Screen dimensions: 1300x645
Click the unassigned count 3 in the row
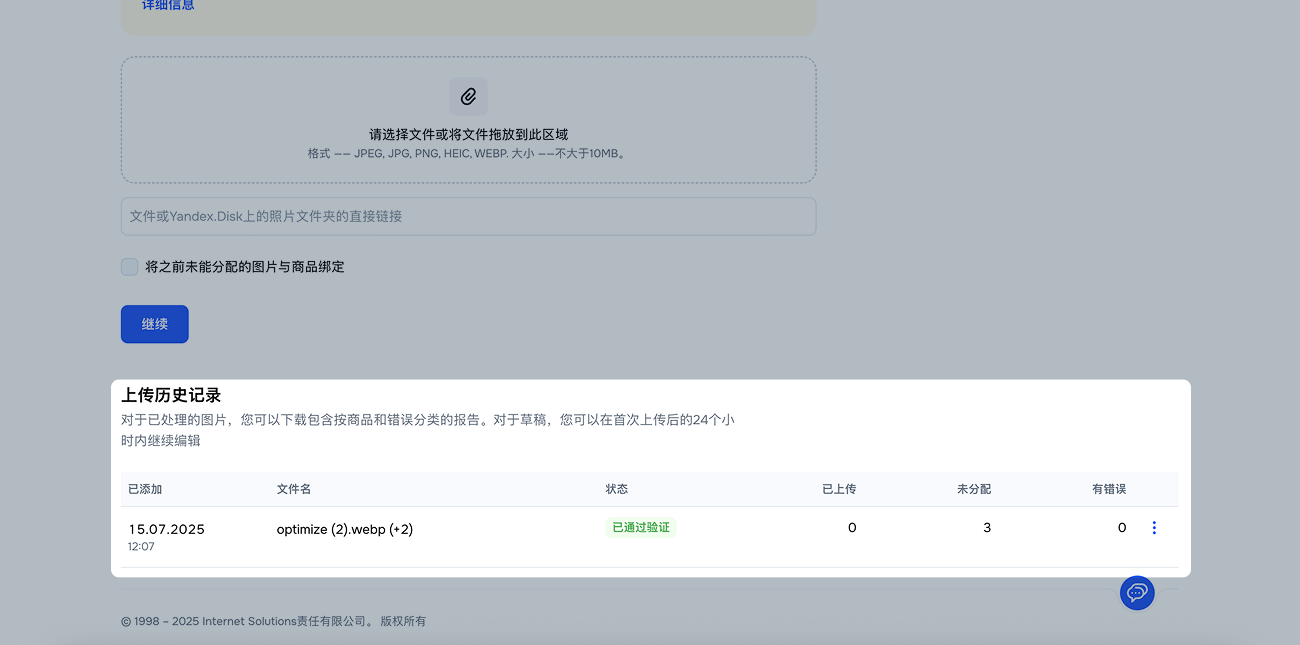pyautogui.click(x=986, y=527)
